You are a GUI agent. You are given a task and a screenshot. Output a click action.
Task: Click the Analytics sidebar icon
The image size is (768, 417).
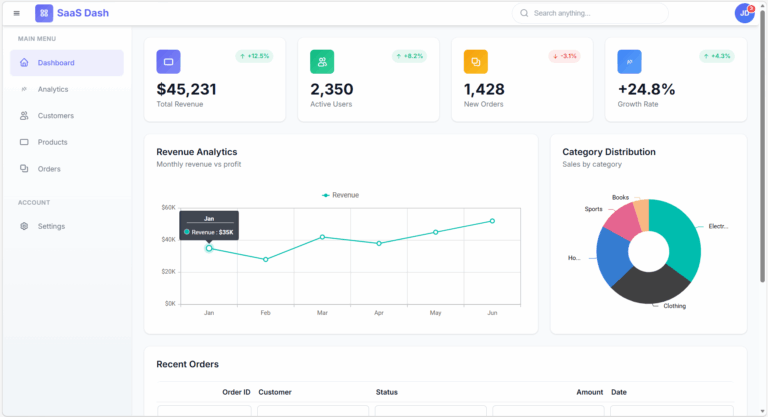coord(24,89)
